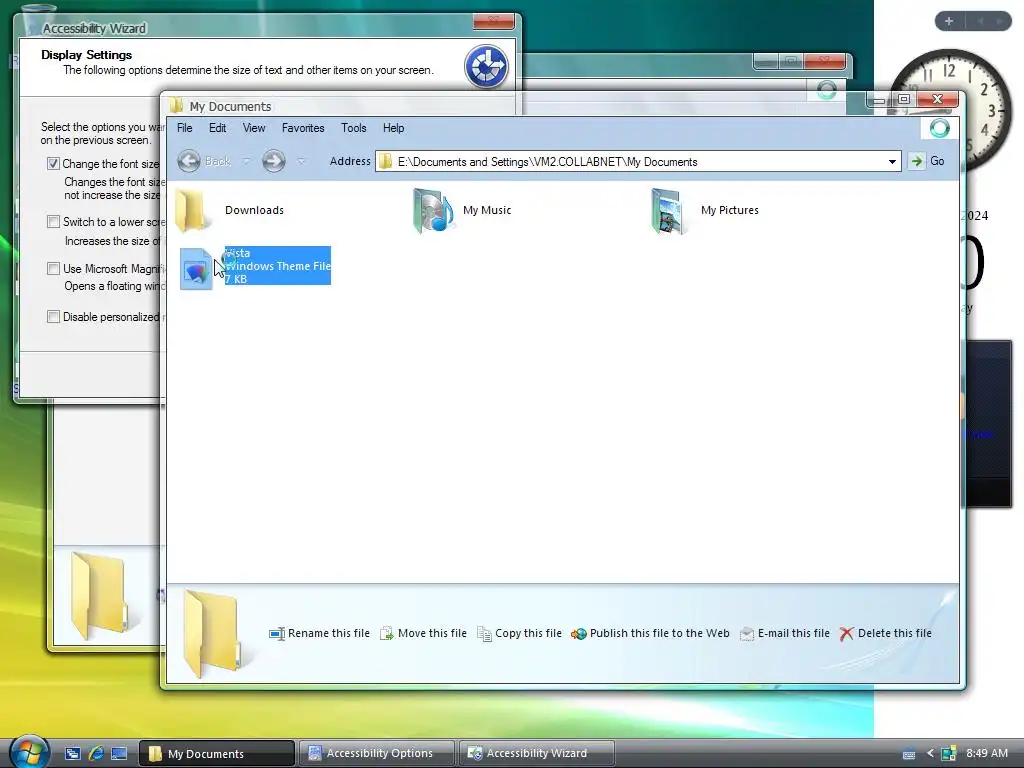Click the plus button on the sidebar gadget bar
The width and height of the screenshot is (1024, 768).
point(949,21)
